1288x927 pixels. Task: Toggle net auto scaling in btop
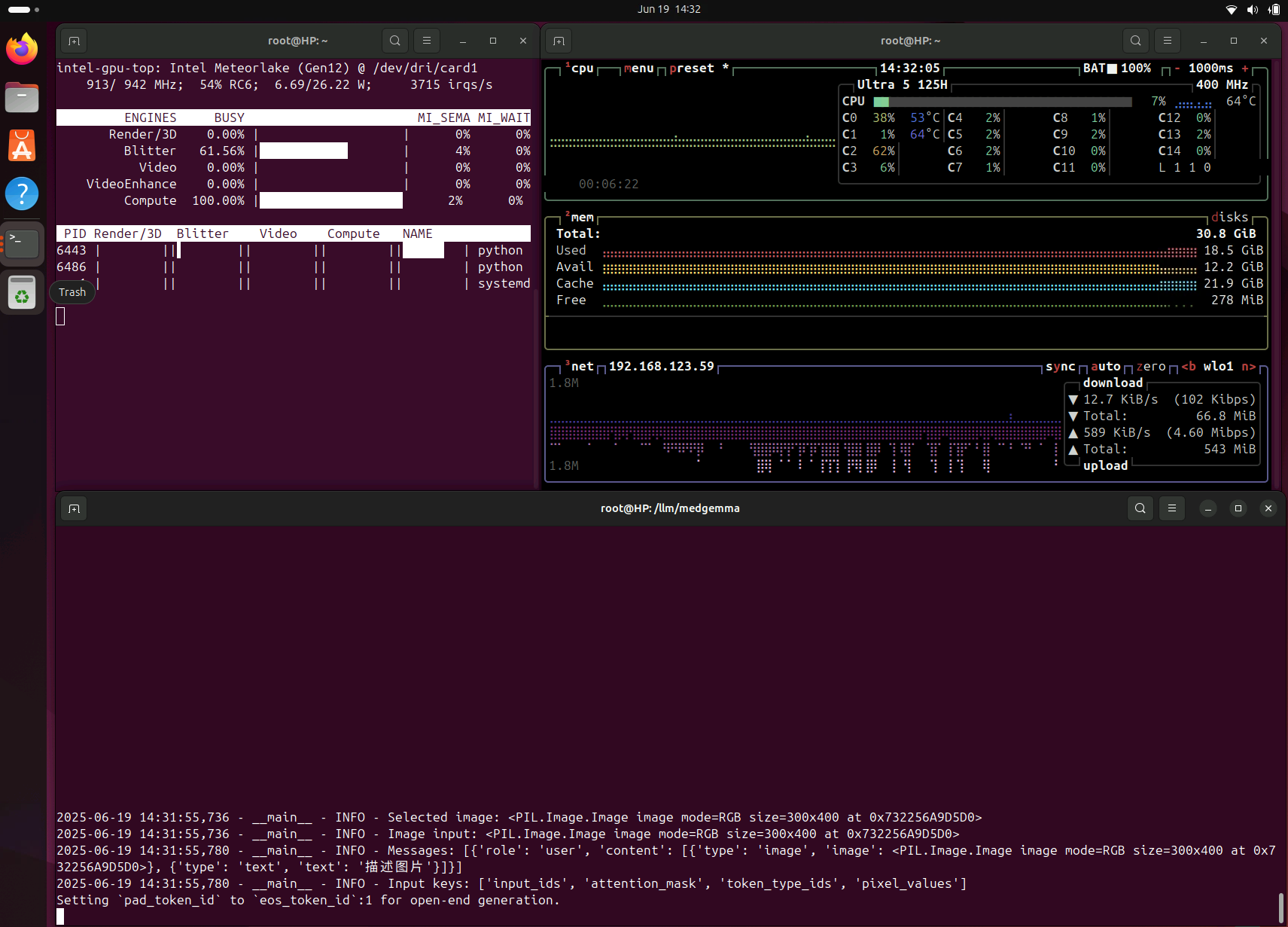tap(1105, 367)
